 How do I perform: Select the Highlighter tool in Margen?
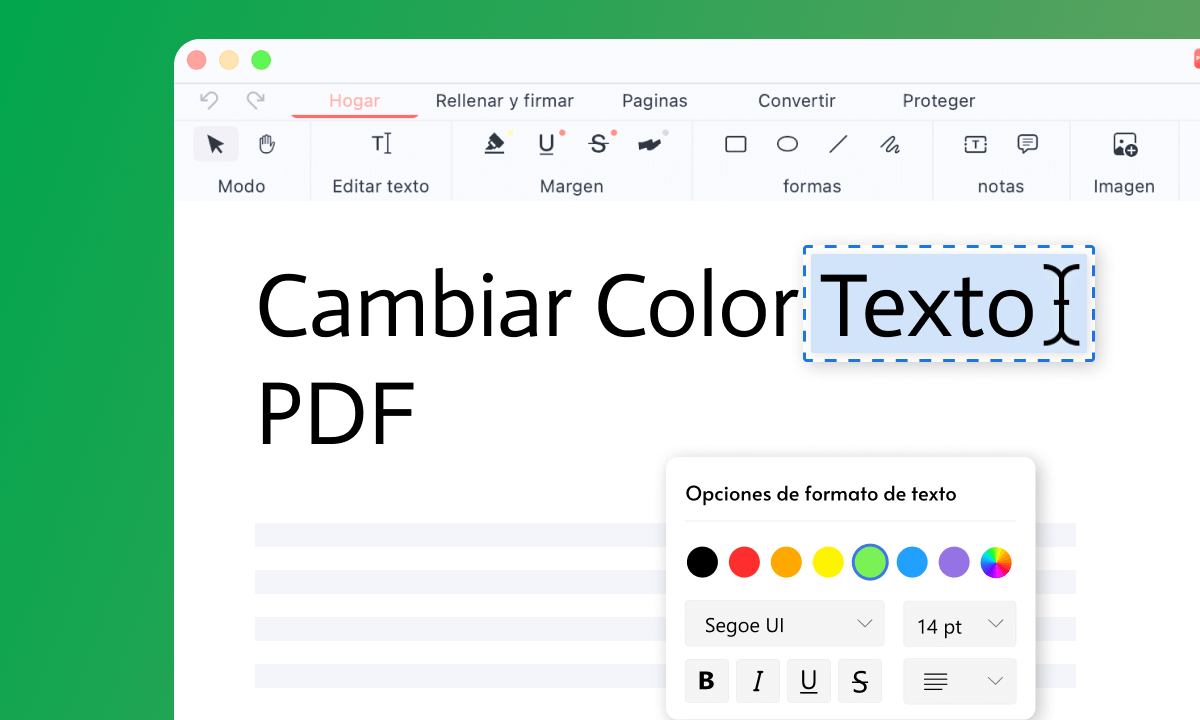point(495,144)
